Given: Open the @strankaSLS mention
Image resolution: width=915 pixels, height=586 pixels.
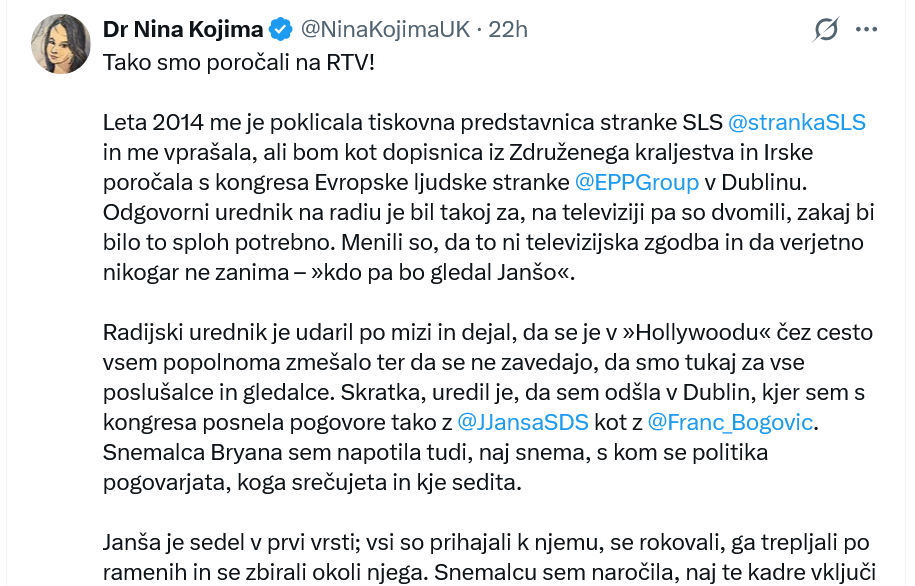Looking at the screenshot, I should tap(796, 123).
